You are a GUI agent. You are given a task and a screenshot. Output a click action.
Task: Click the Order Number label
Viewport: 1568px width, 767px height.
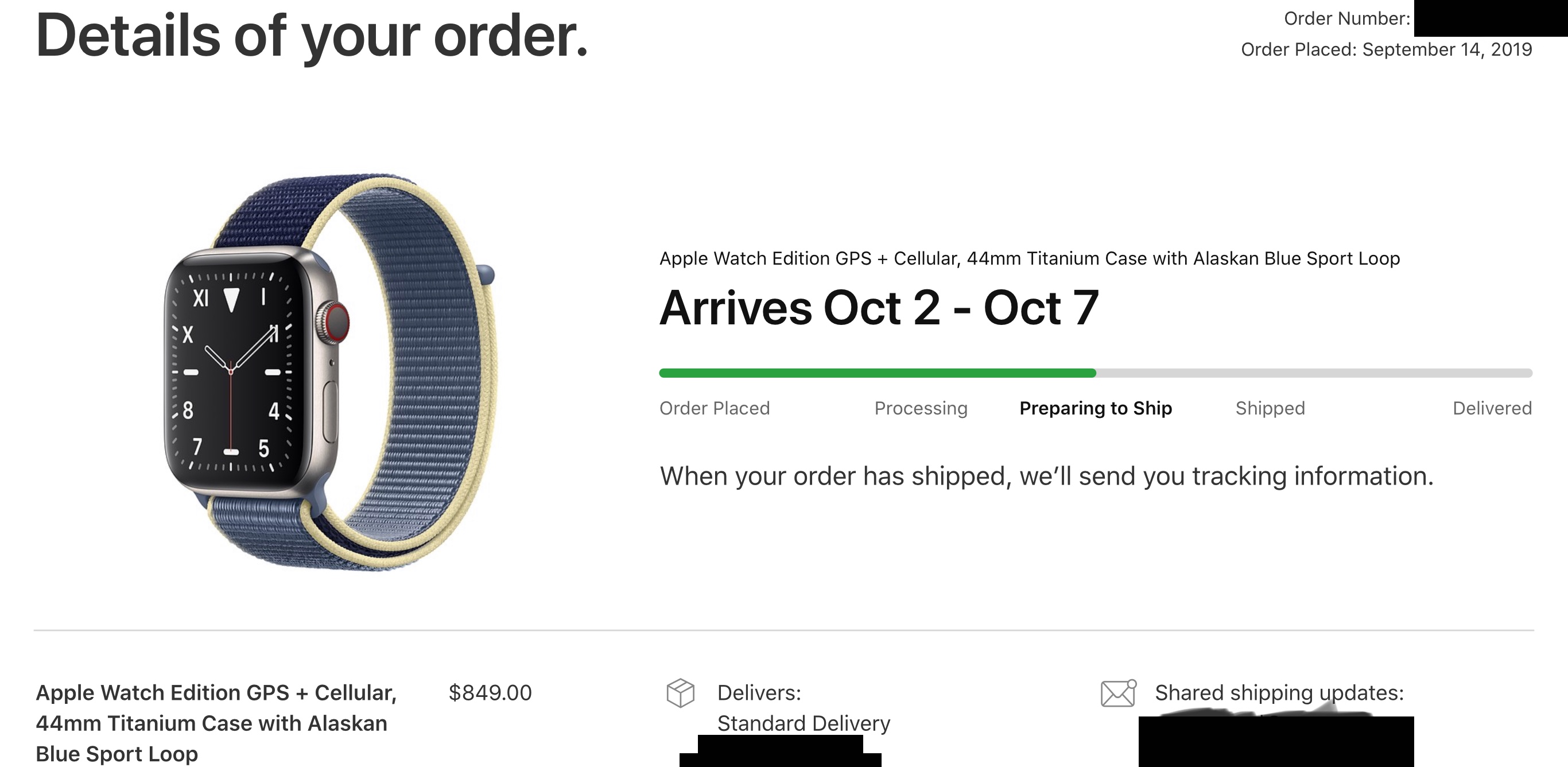point(1346,19)
